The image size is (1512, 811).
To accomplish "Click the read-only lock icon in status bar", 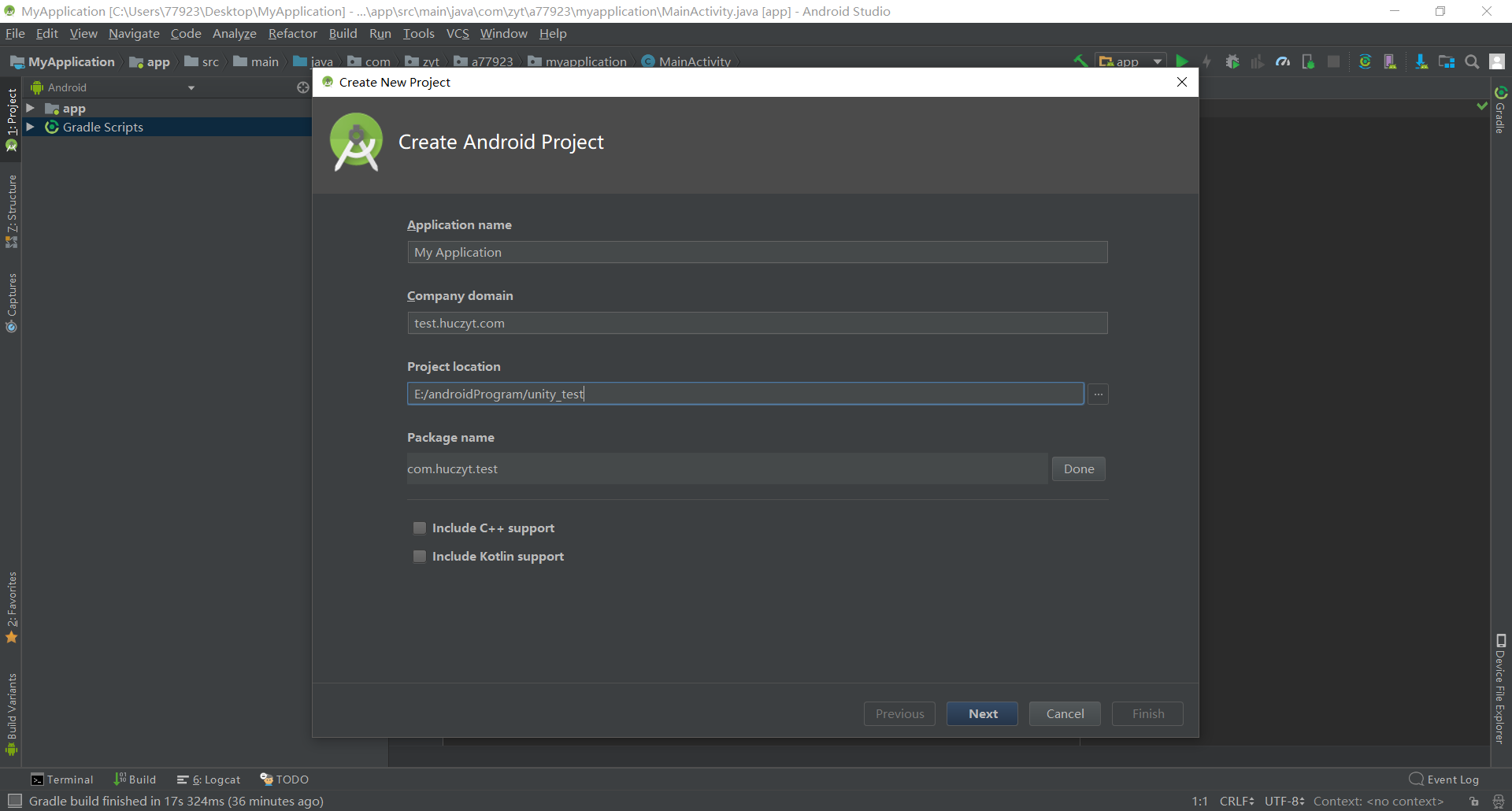I will click(x=1474, y=801).
